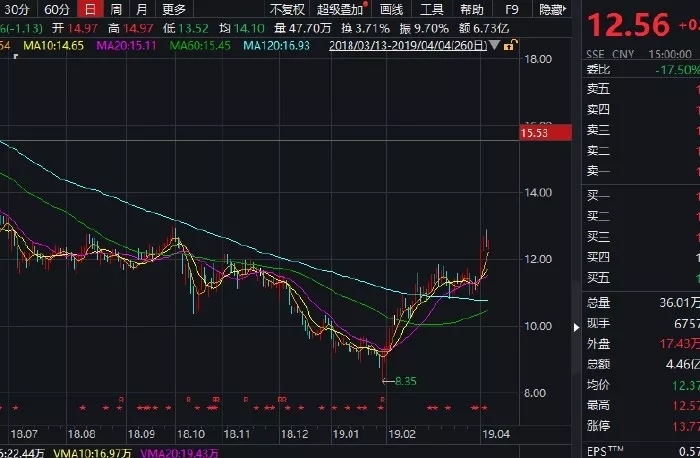Select the 月 monthly chart tab

click(x=141, y=9)
